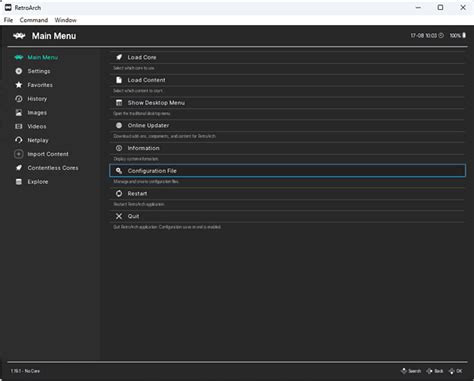This screenshot has width=474, height=381.
Task: Click the RetroArch invader logo in header
Action: 19,36
